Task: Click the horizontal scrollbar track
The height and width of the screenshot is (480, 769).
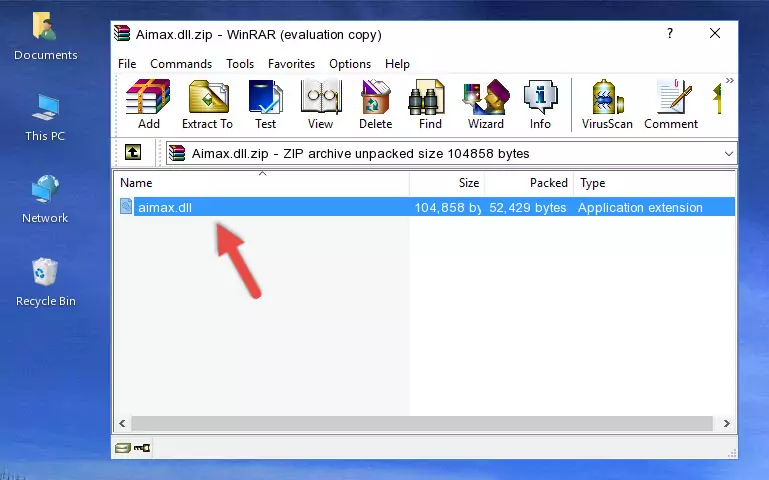Action: pos(422,423)
